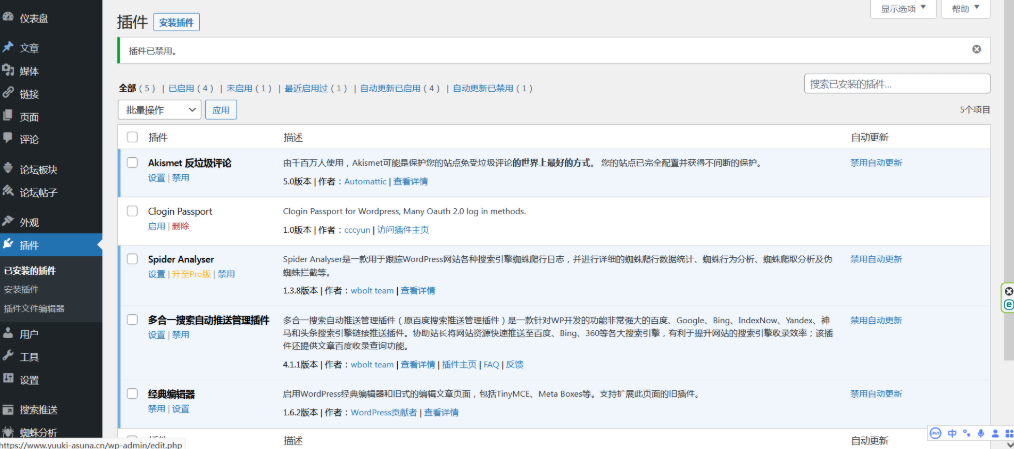1014x449 pixels.
Task: Check the Akismet 反垃圾评论 plugin checkbox
Action: click(133, 162)
